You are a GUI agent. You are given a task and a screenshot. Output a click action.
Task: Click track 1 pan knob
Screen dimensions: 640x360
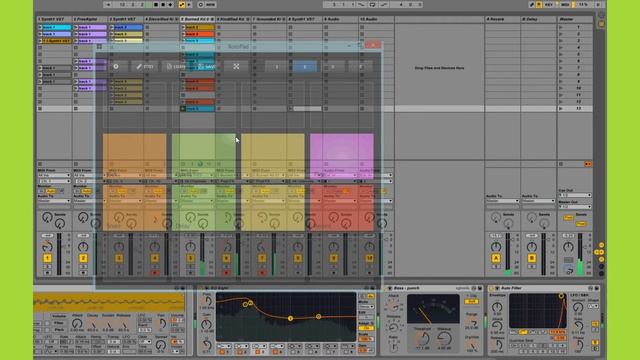pyautogui.click(x=47, y=246)
